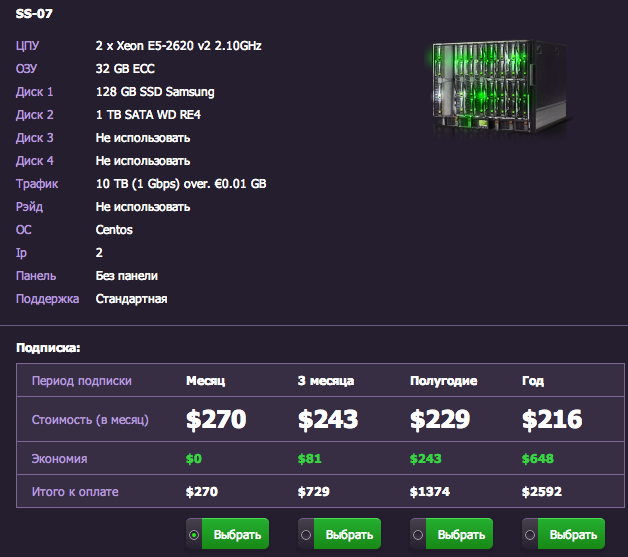Click the Centos operating system value
The image size is (628, 557).
click(114, 230)
